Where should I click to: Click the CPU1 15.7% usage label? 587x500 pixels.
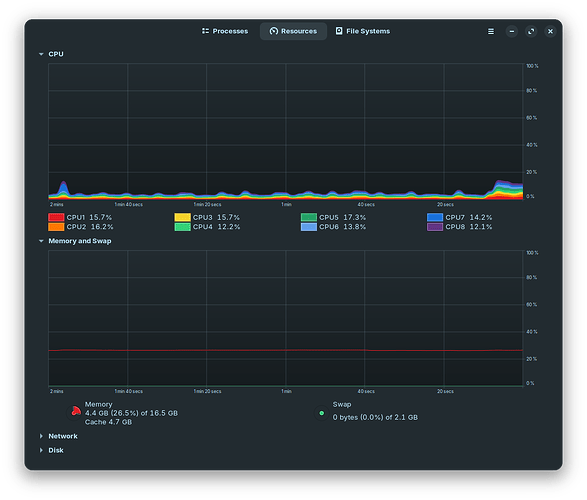[89, 217]
